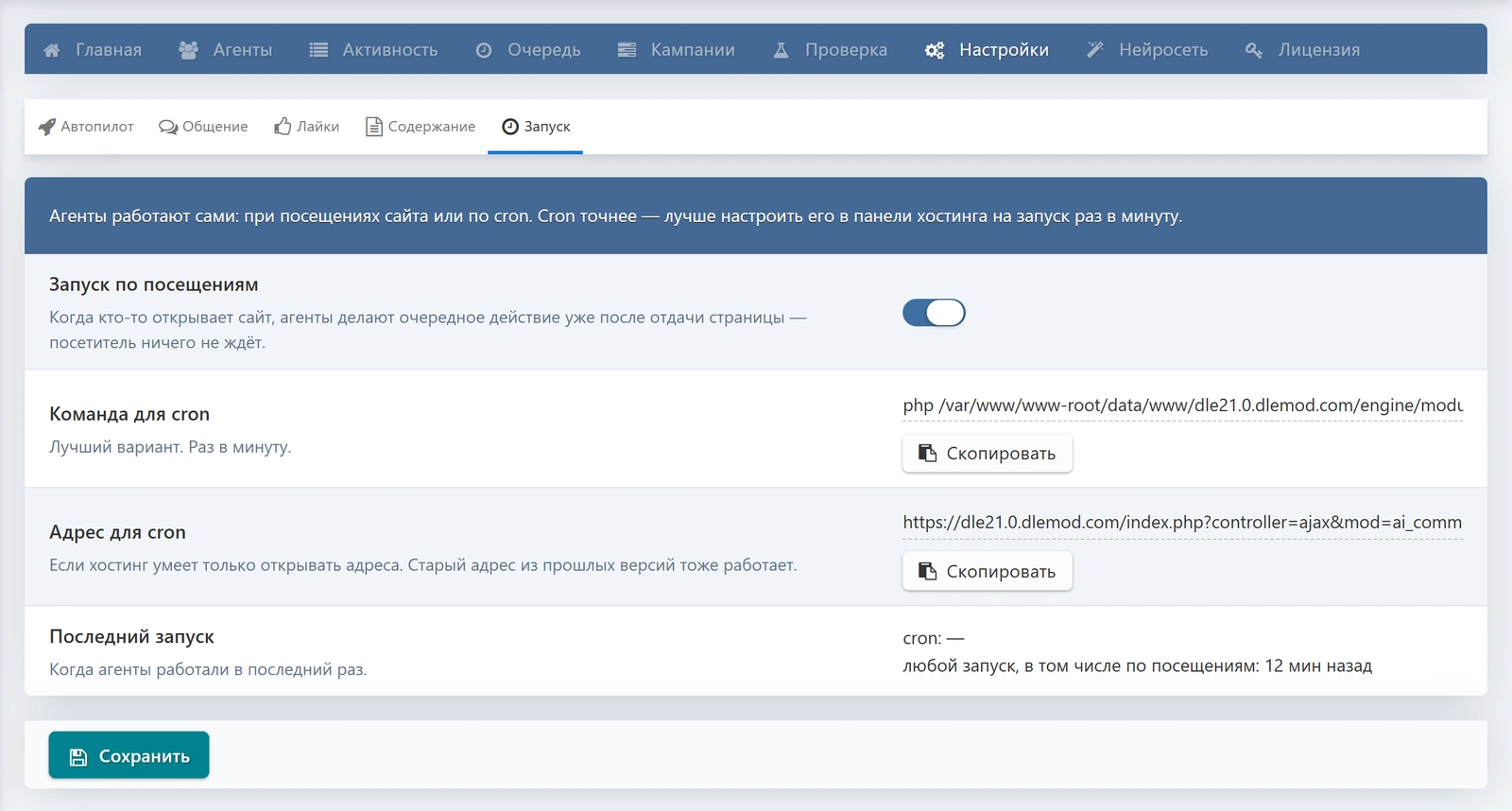Switch to the Автопилот tab label
Viewport: 1512px width, 811px height.
point(97,127)
